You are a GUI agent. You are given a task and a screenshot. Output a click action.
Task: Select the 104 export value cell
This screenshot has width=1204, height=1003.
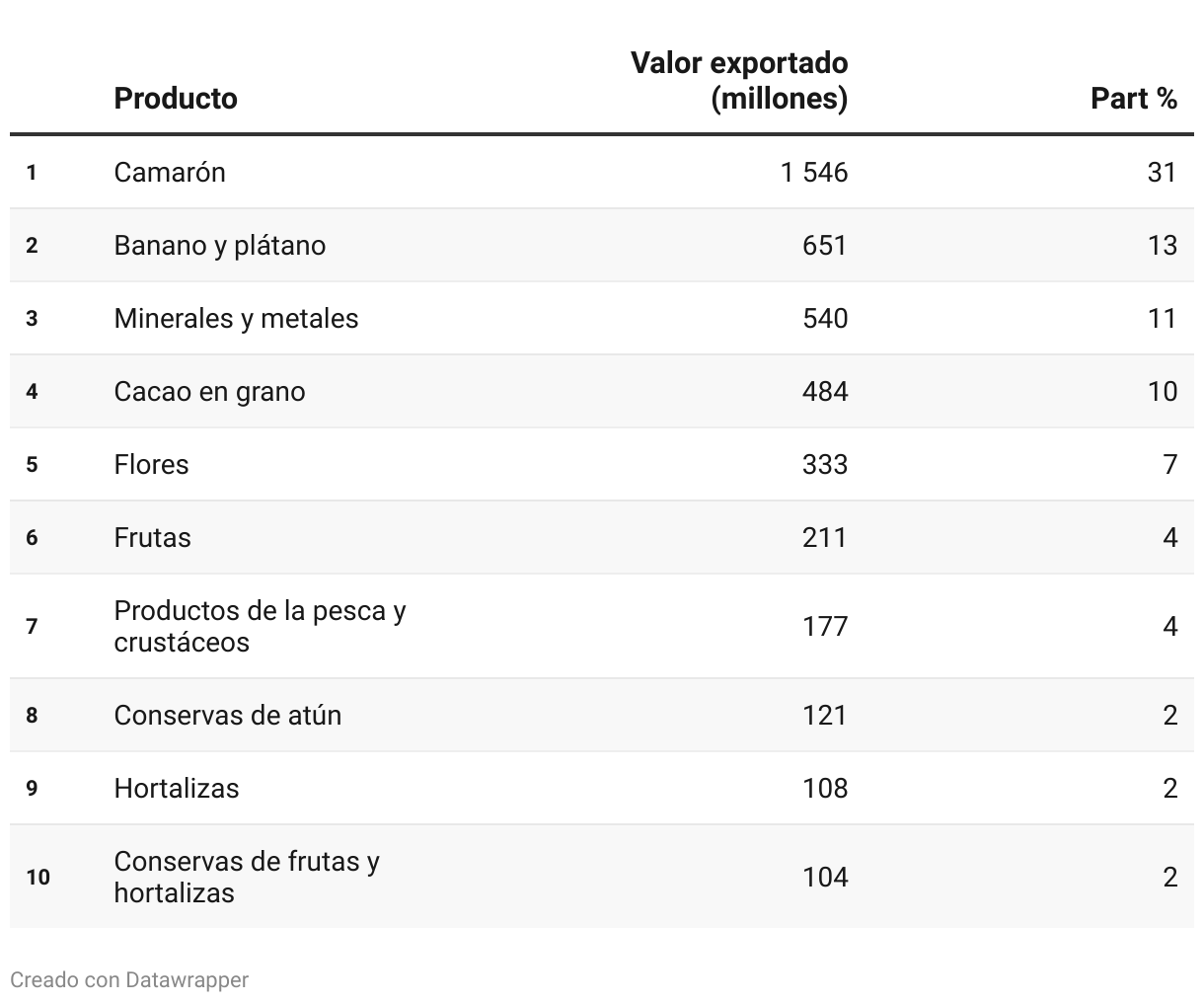[824, 878]
